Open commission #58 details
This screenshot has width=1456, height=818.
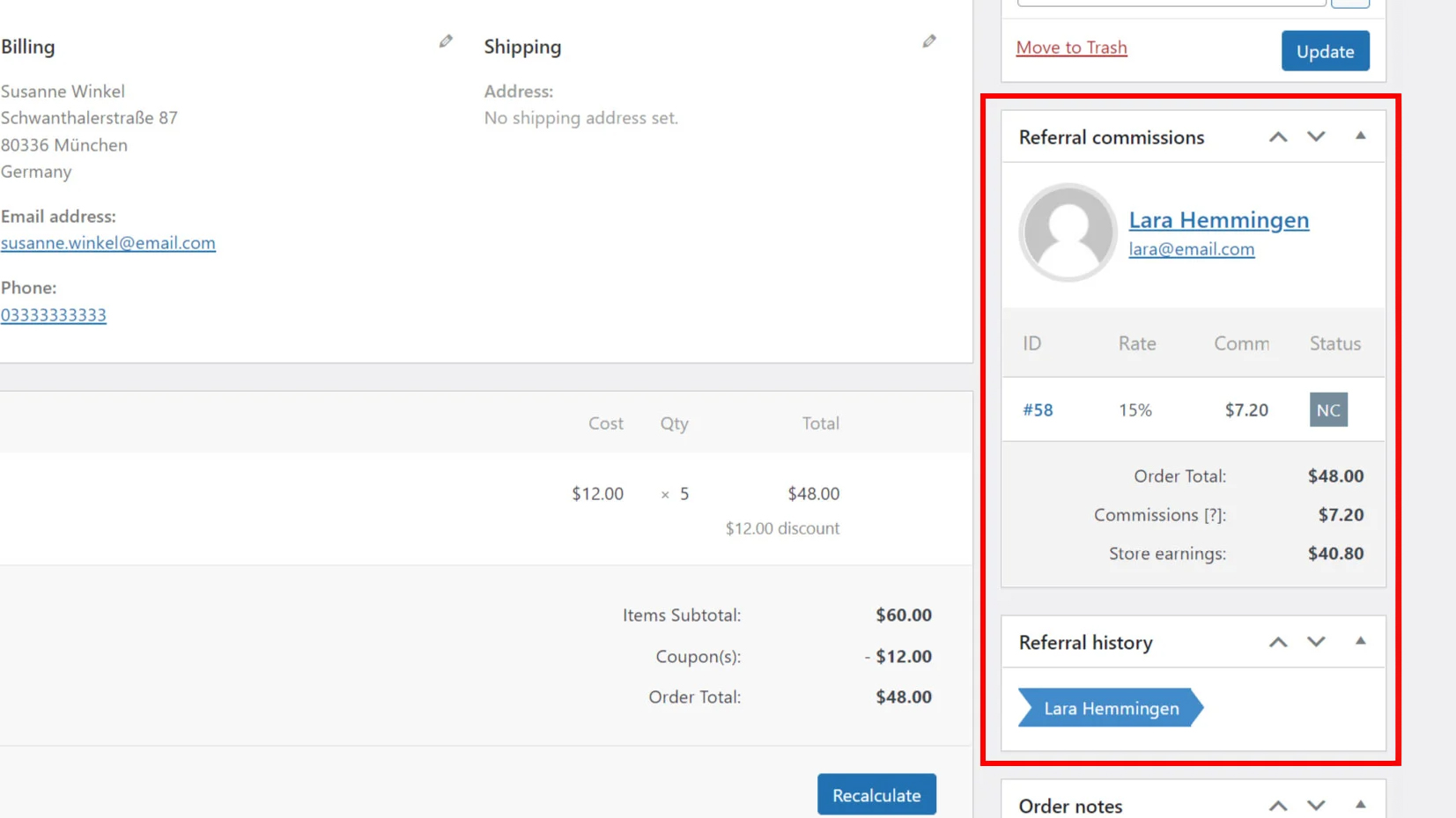1038,410
